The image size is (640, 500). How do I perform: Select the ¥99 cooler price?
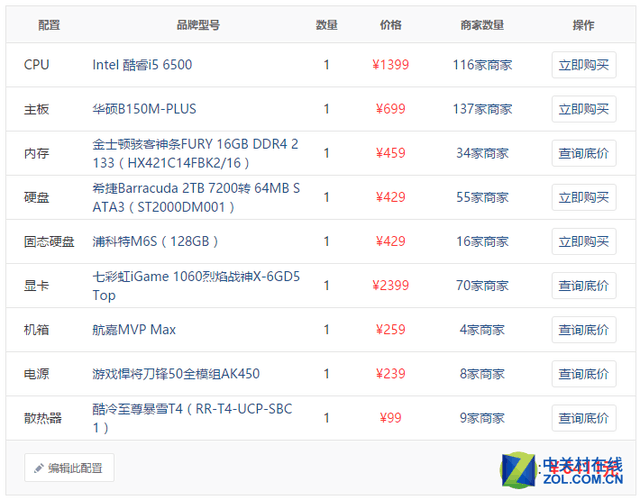pyautogui.click(x=390, y=418)
